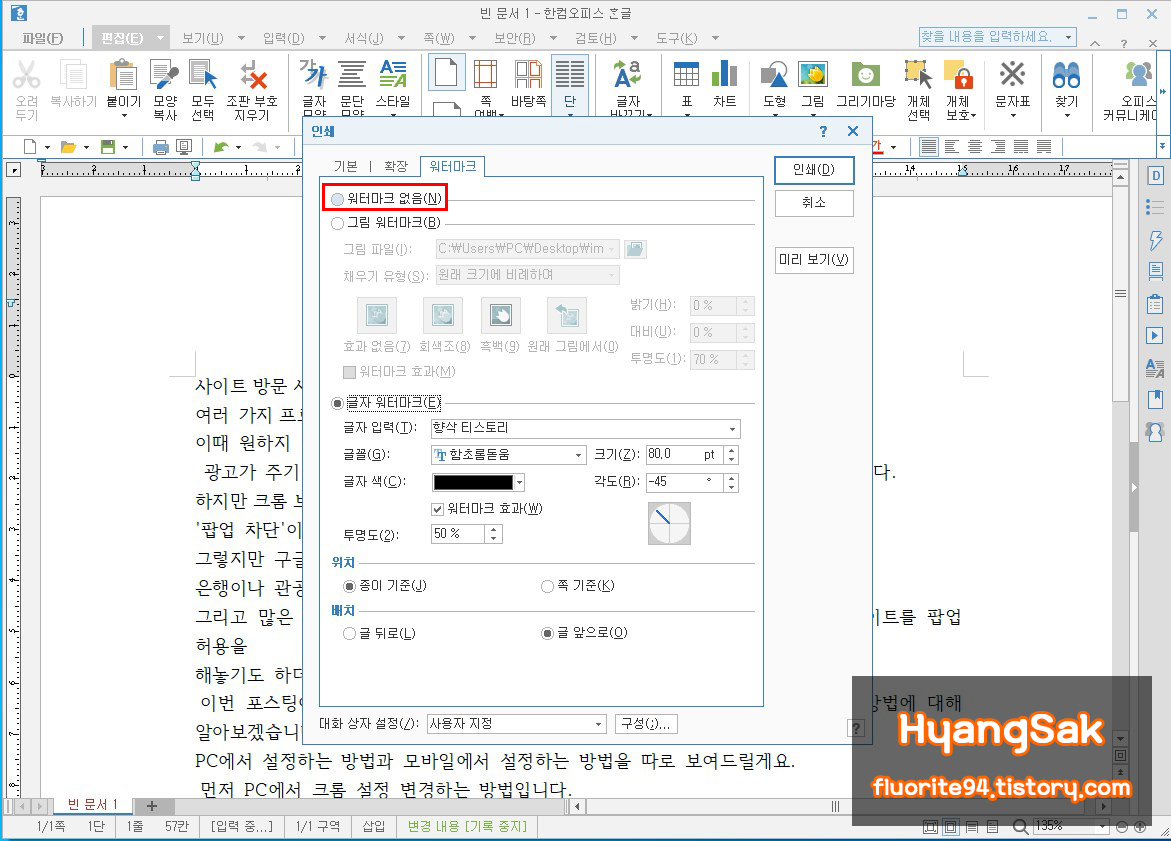
Task: Click the 각도 angle input field
Action: pos(685,482)
